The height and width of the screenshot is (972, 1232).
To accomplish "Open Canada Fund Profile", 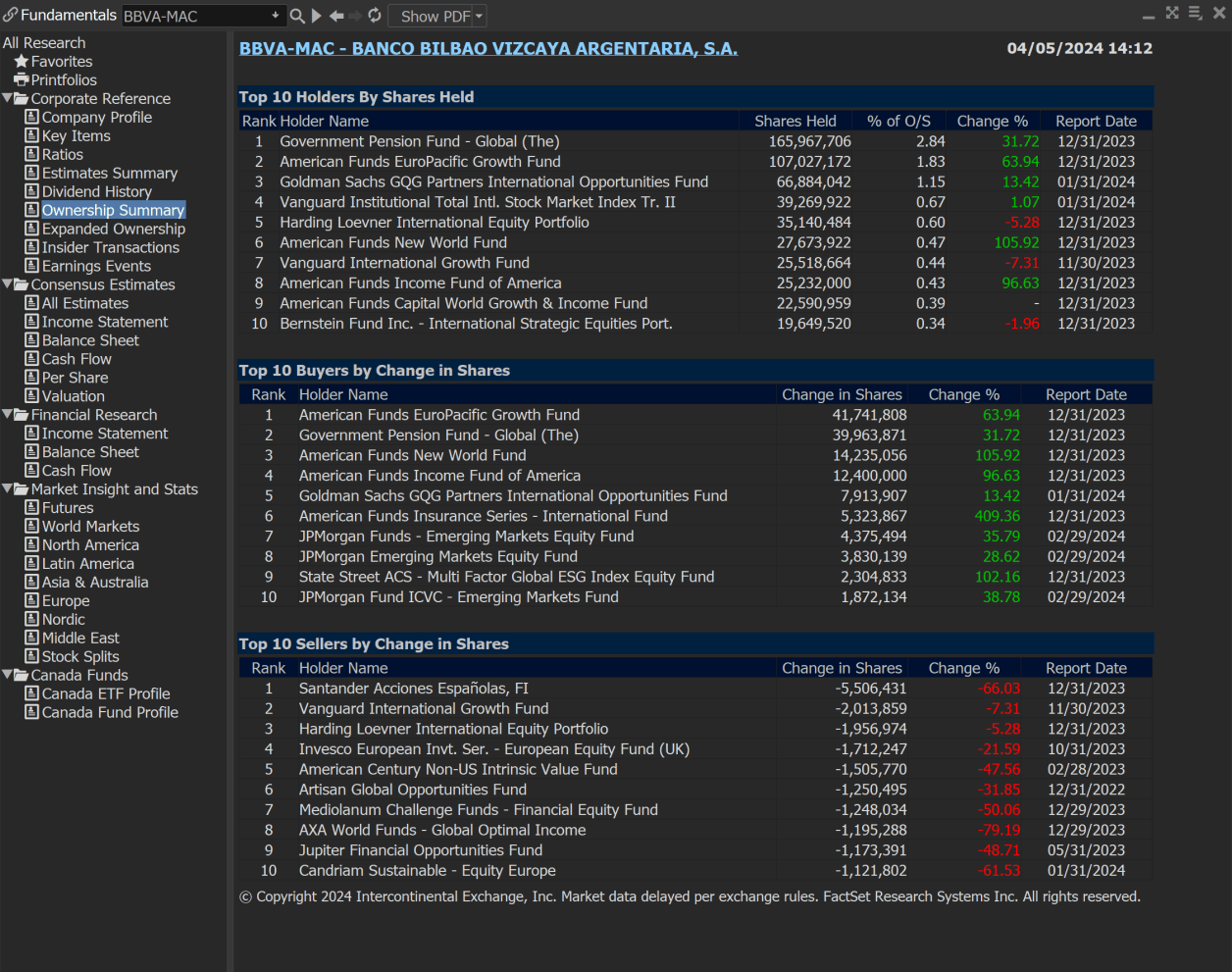I will tap(110, 713).
